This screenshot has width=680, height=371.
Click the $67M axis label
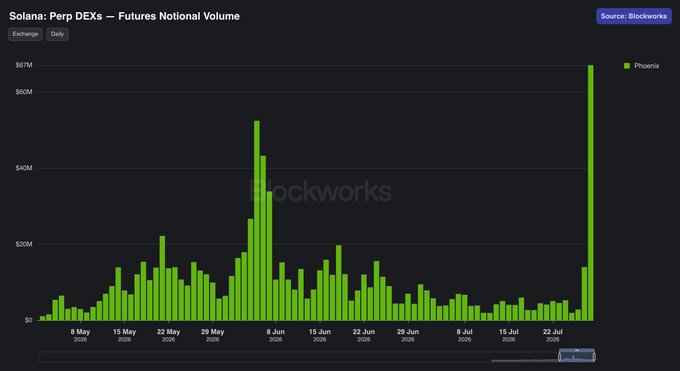click(24, 65)
